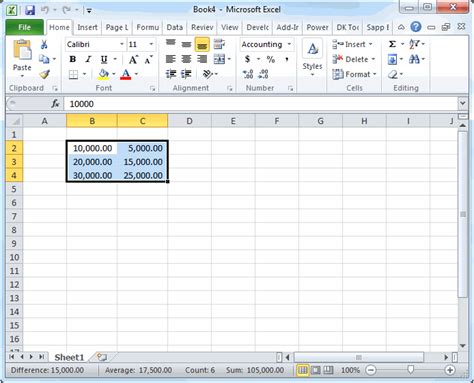Increase cell indent
Screen dimensions: 474x383
point(186,74)
